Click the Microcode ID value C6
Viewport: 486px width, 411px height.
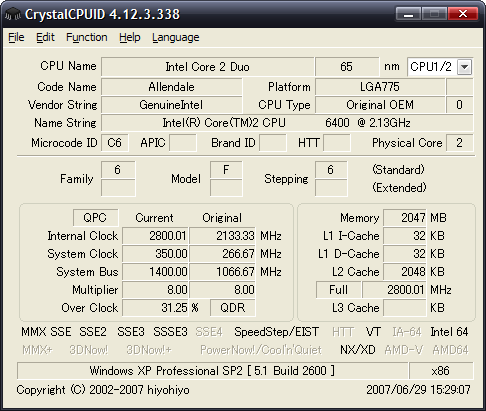click(114, 143)
